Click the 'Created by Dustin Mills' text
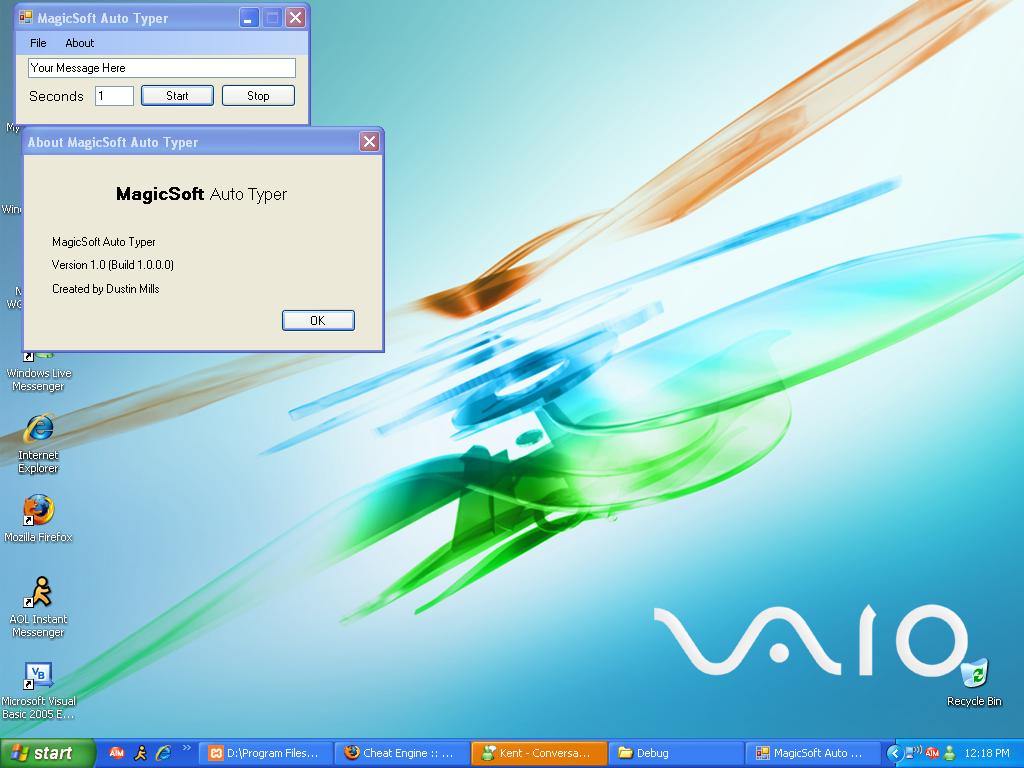The image size is (1024, 768). tap(106, 289)
